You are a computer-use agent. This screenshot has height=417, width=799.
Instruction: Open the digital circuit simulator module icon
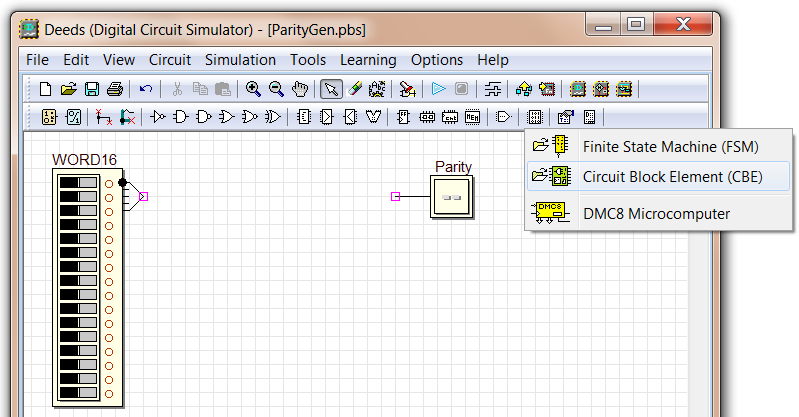coord(577,89)
